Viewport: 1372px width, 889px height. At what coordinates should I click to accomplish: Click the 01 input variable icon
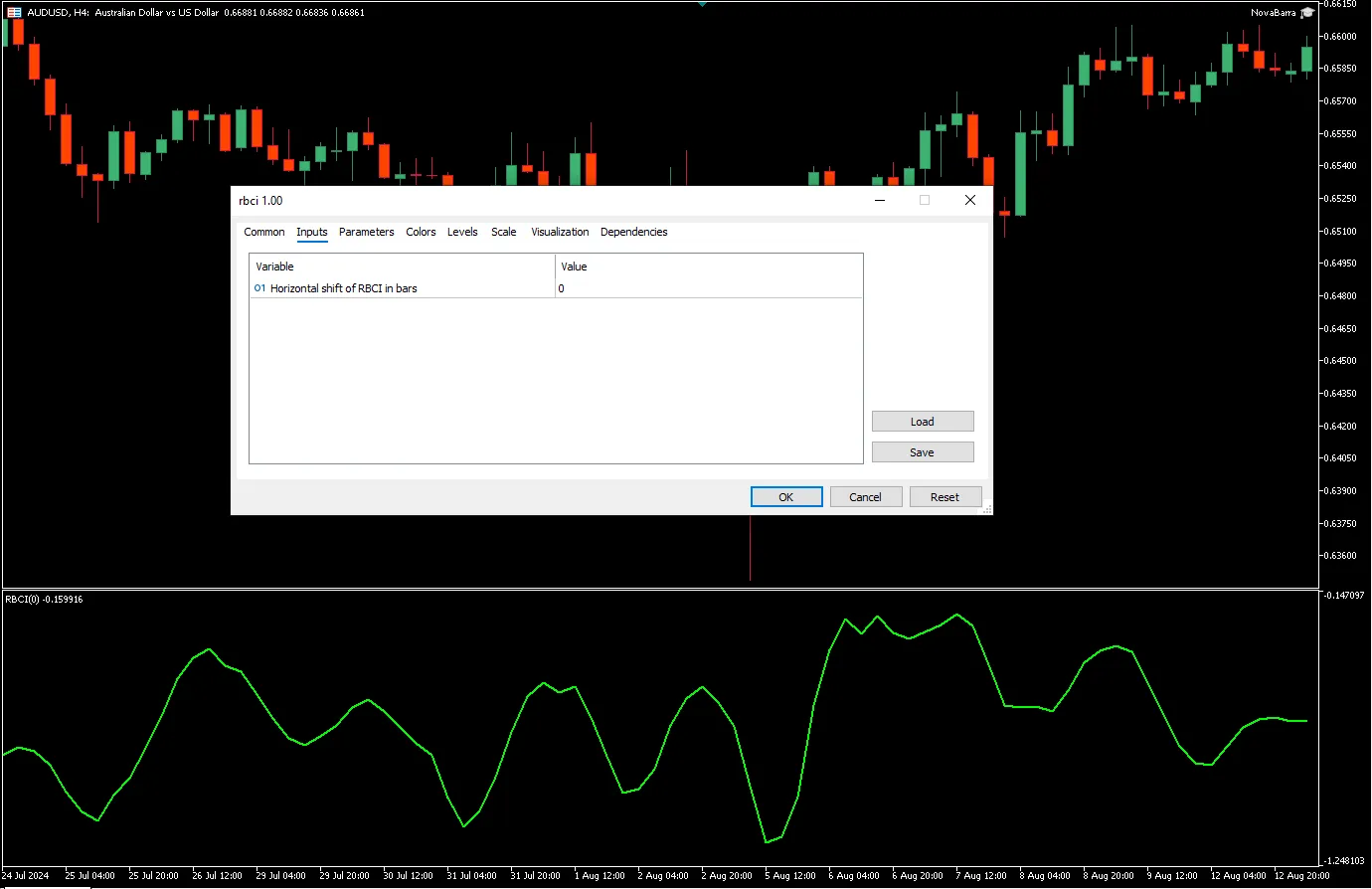tap(259, 288)
